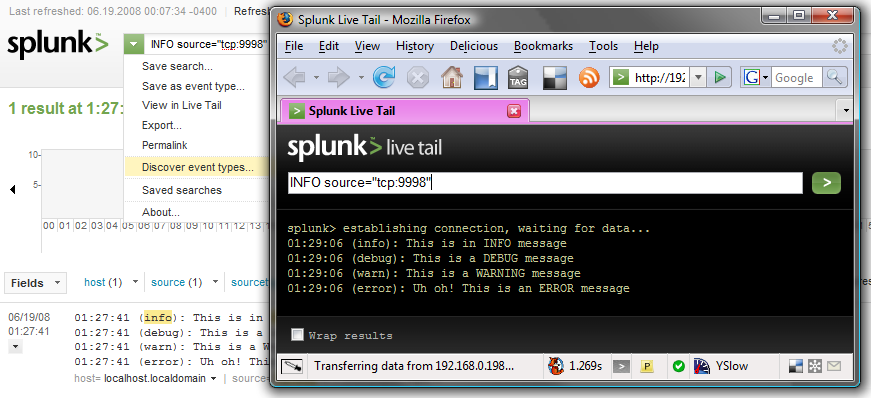The image size is (871, 398).
Task: Open the Fields dropdown in Splunk
Action: point(36,283)
